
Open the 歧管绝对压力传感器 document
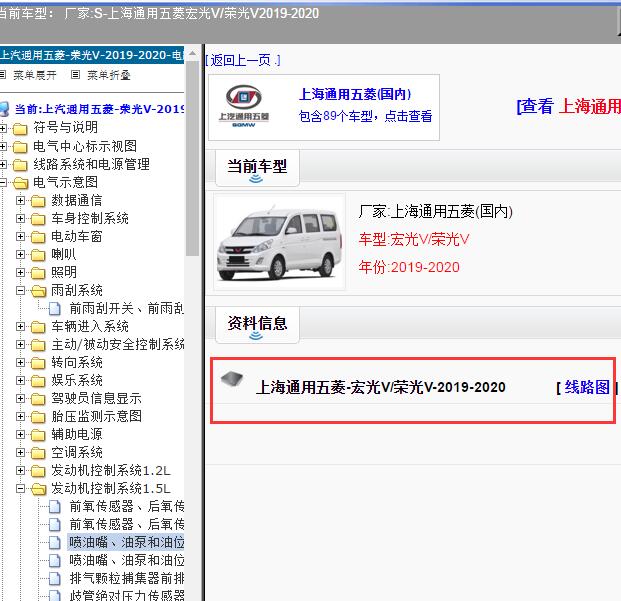coord(127,595)
